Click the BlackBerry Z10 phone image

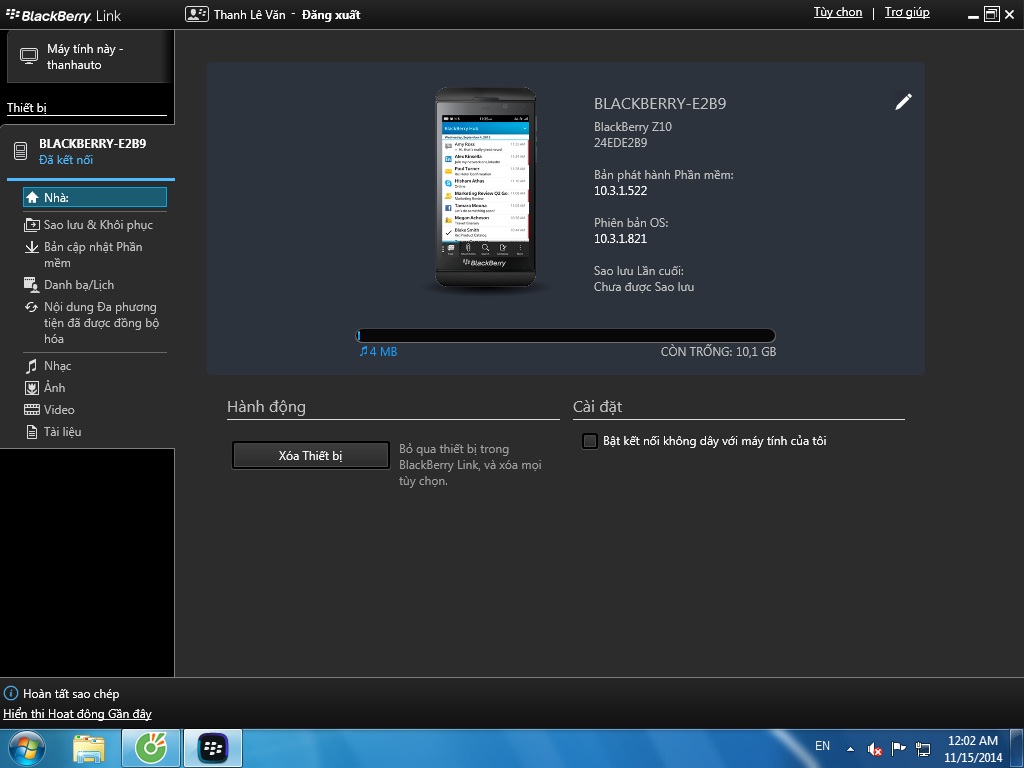click(485, 187)
